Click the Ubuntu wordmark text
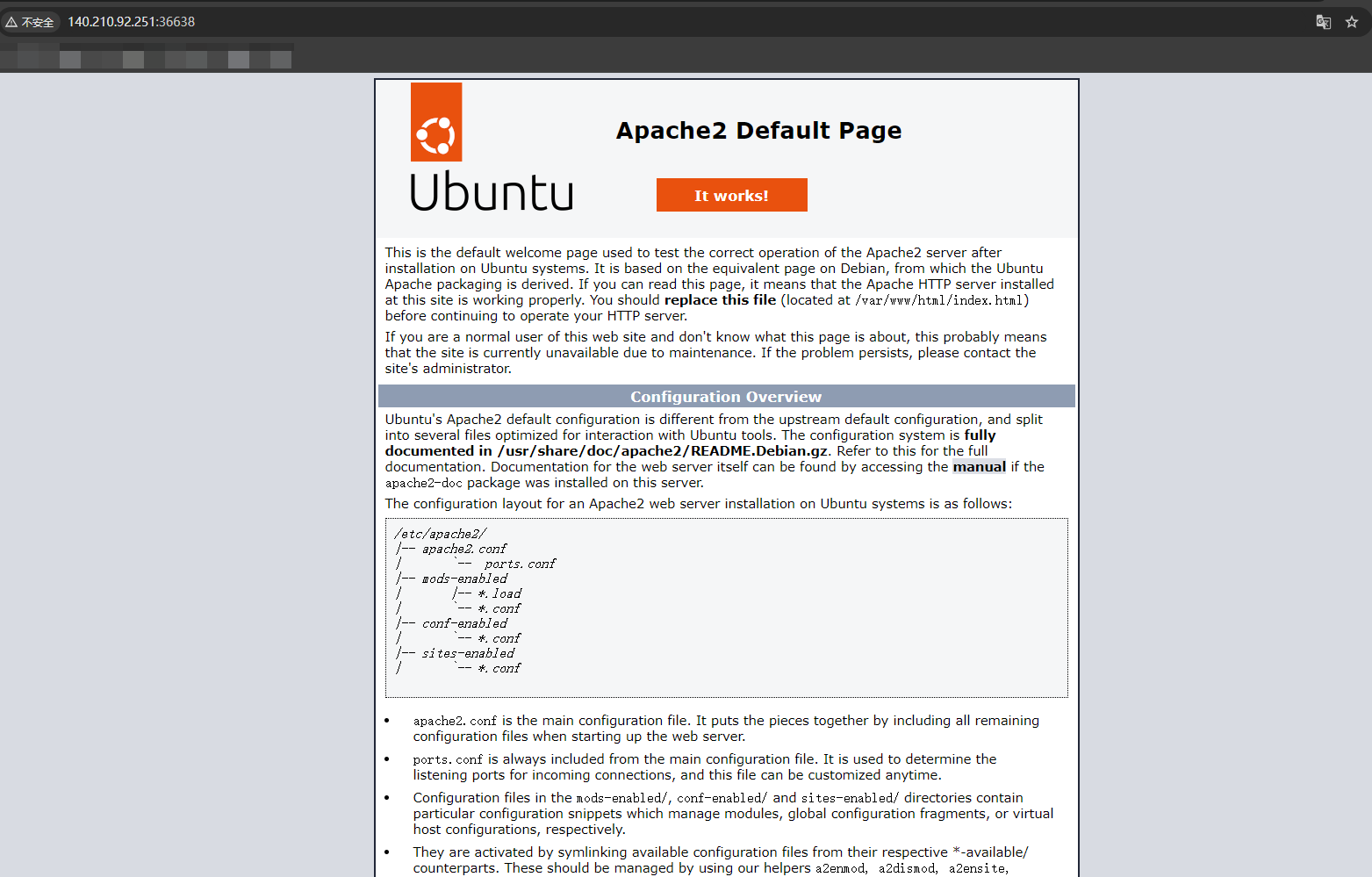 (492, 192)
